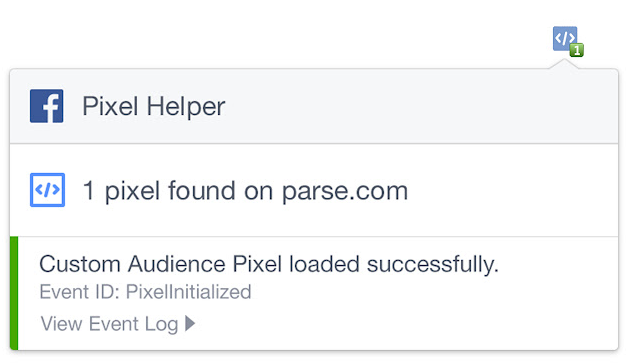Click the 'Custom Audience Pixel' phrase
This screenshot has height=363, width=628.
(x=161, y=264)
